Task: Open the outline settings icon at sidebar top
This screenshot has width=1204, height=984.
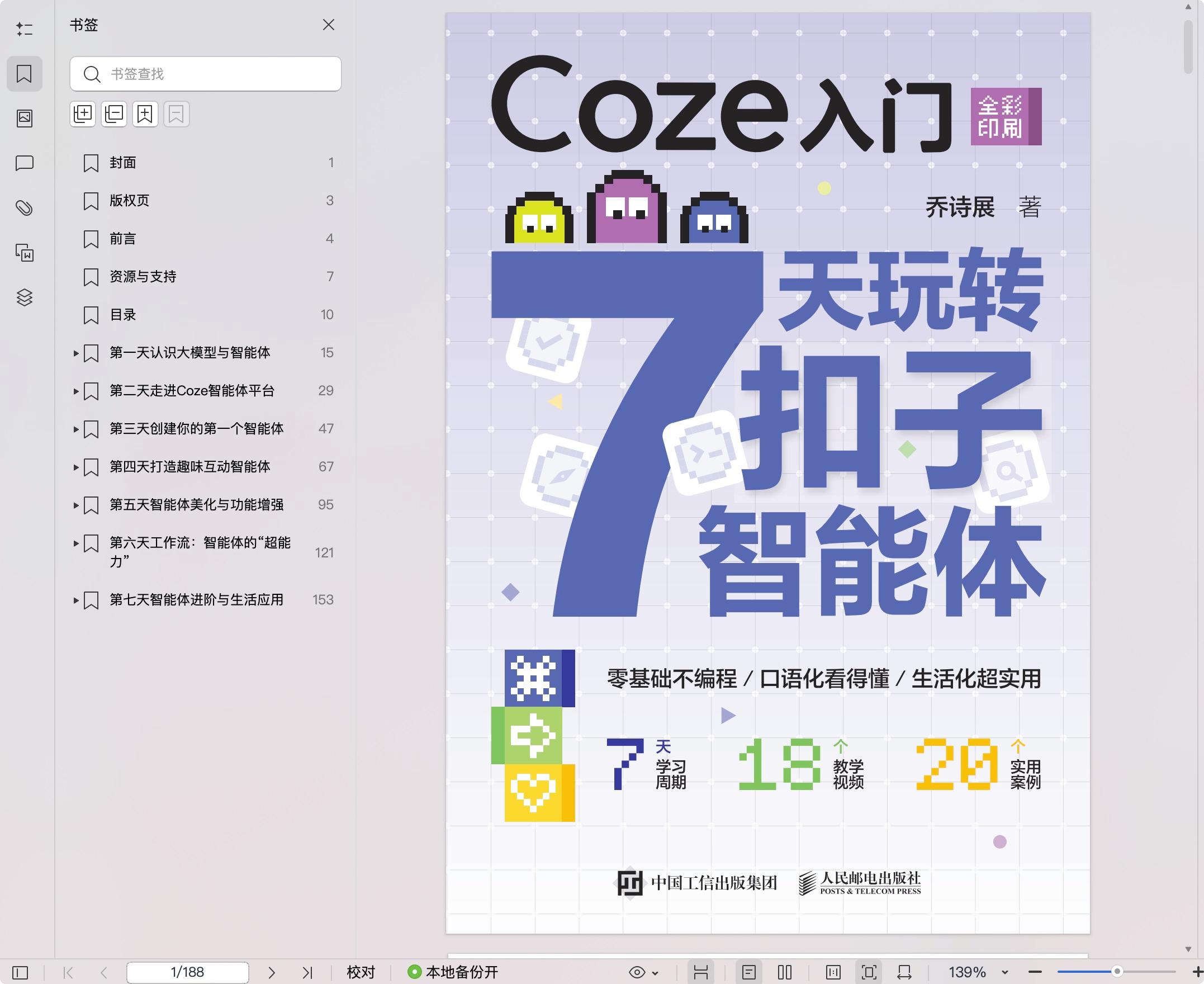Action: click(25, 29)
